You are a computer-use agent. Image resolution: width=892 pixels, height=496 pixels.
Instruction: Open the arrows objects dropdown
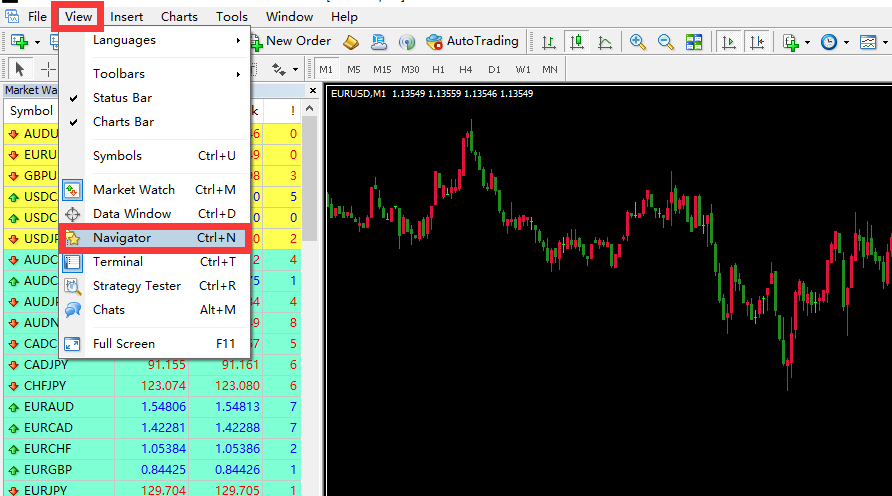pos(295,70)
